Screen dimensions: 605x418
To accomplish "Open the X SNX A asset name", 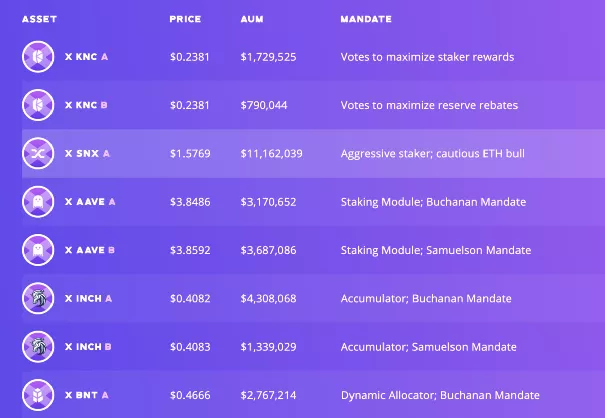I will (x=86, y=154).
